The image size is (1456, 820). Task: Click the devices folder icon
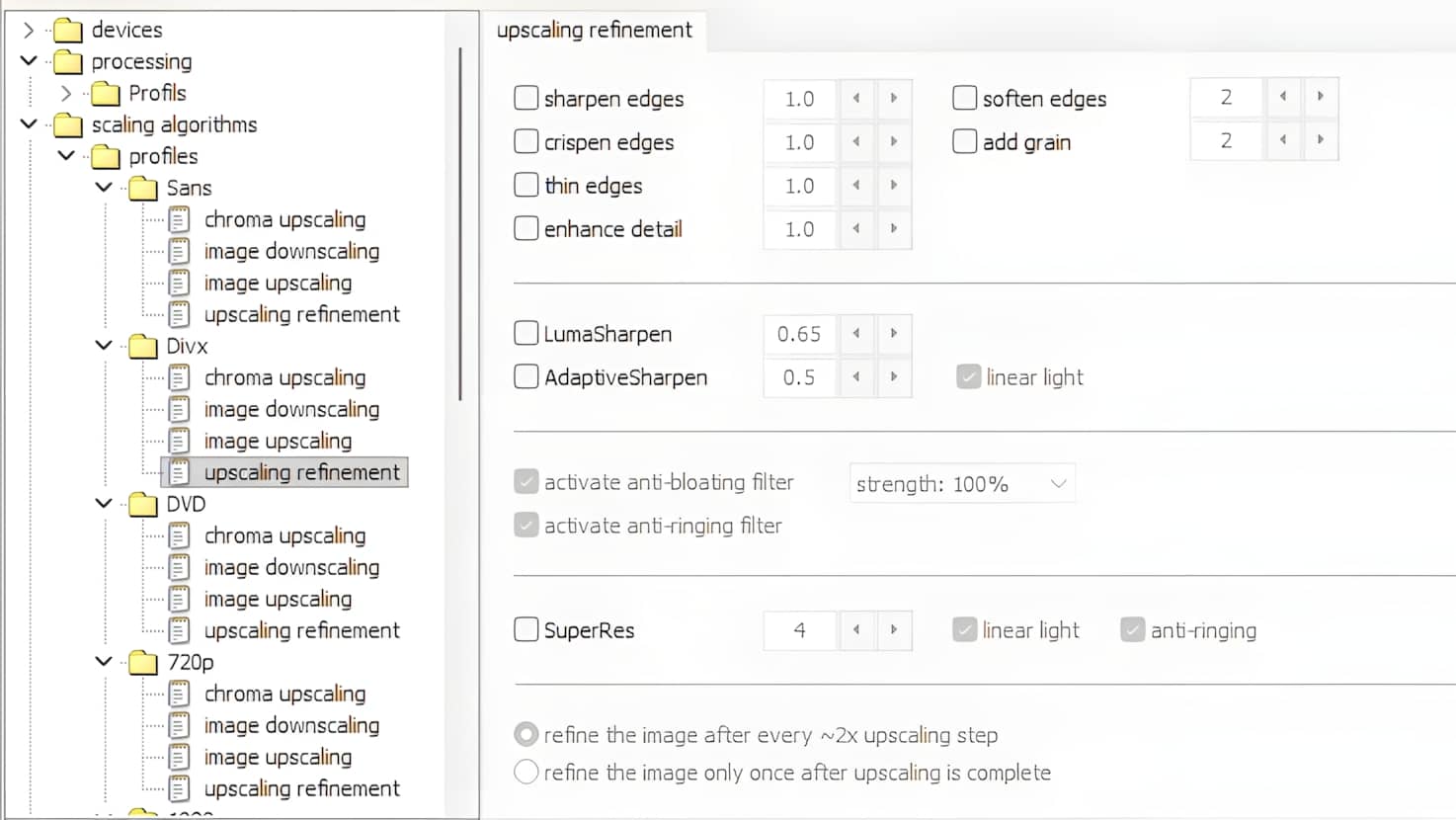click(68, 31)
